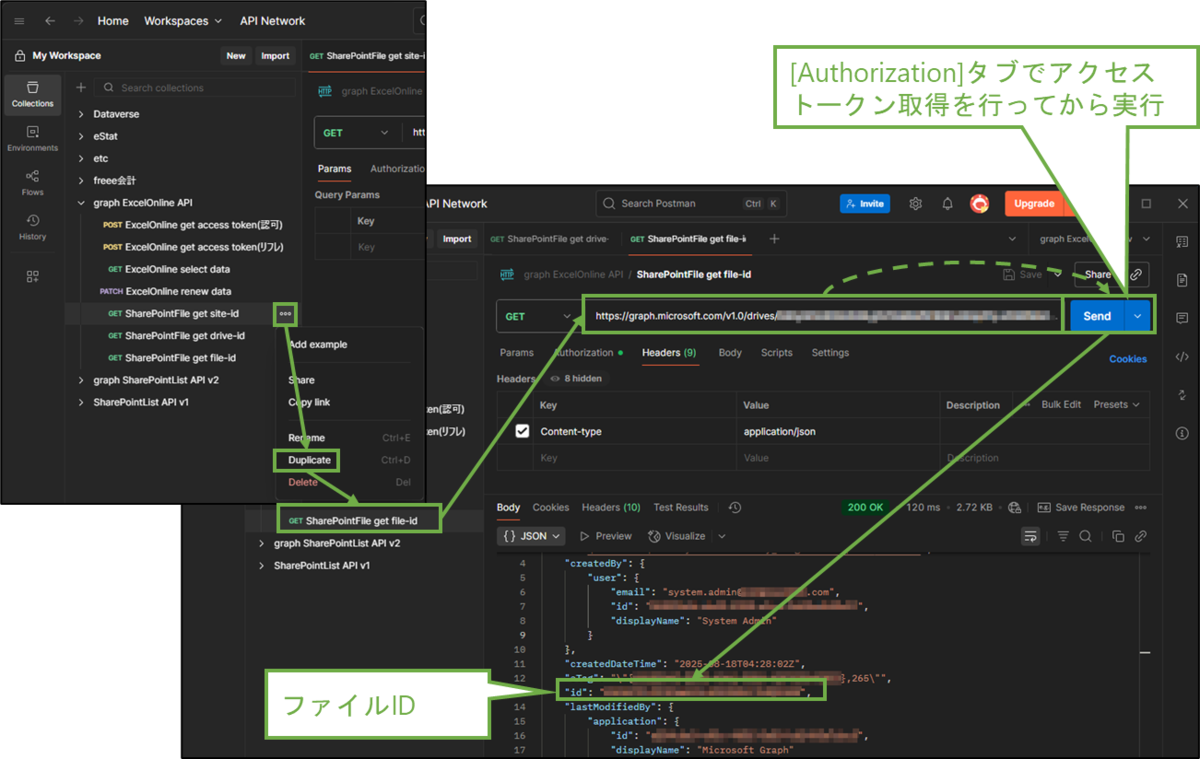Switch to Scripts tab in front window
This screenshot has height=759, width=1200.
point(776,353)
